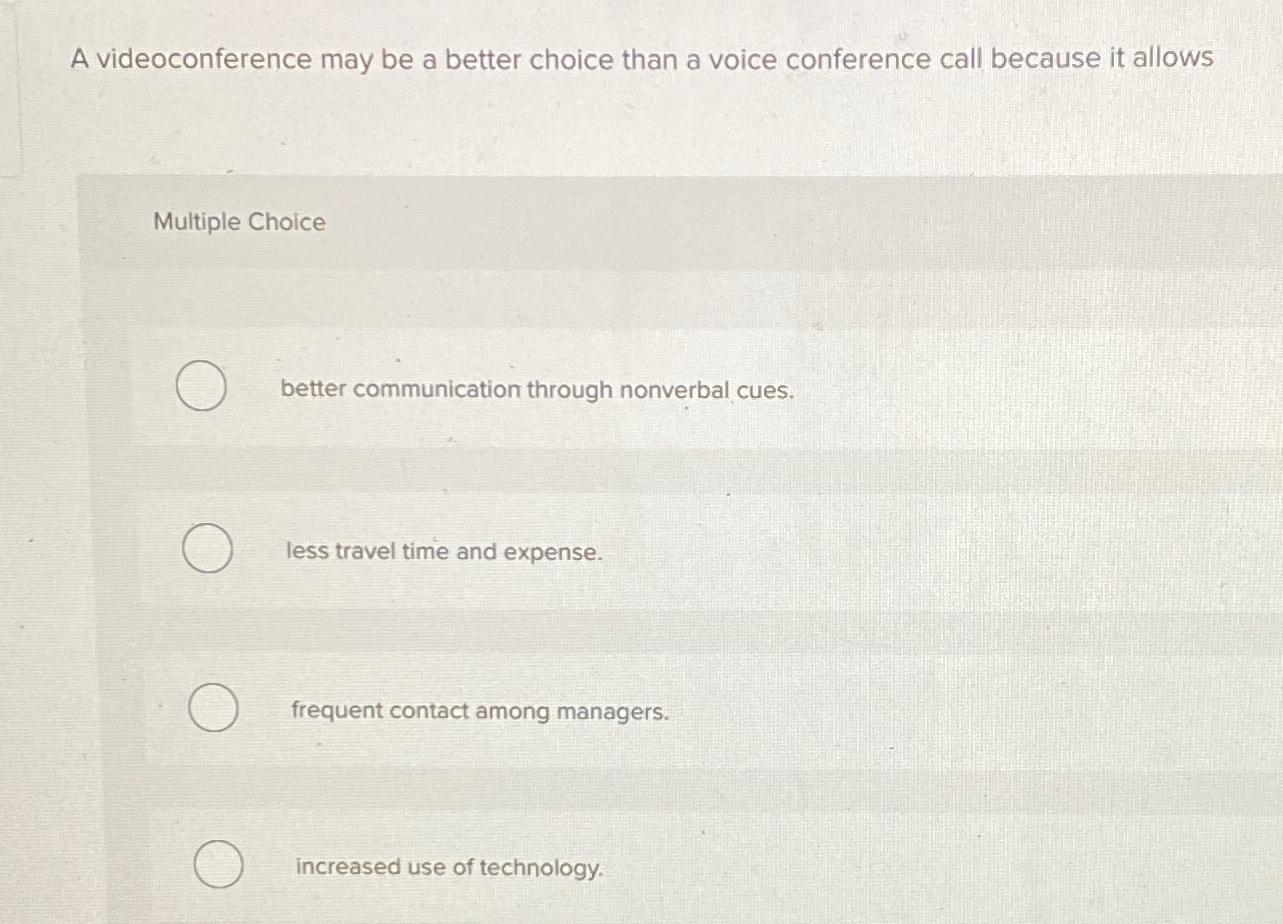Select the 'frequent contact among managers' radio button
1283x924 pixels.
pos(212,707)
